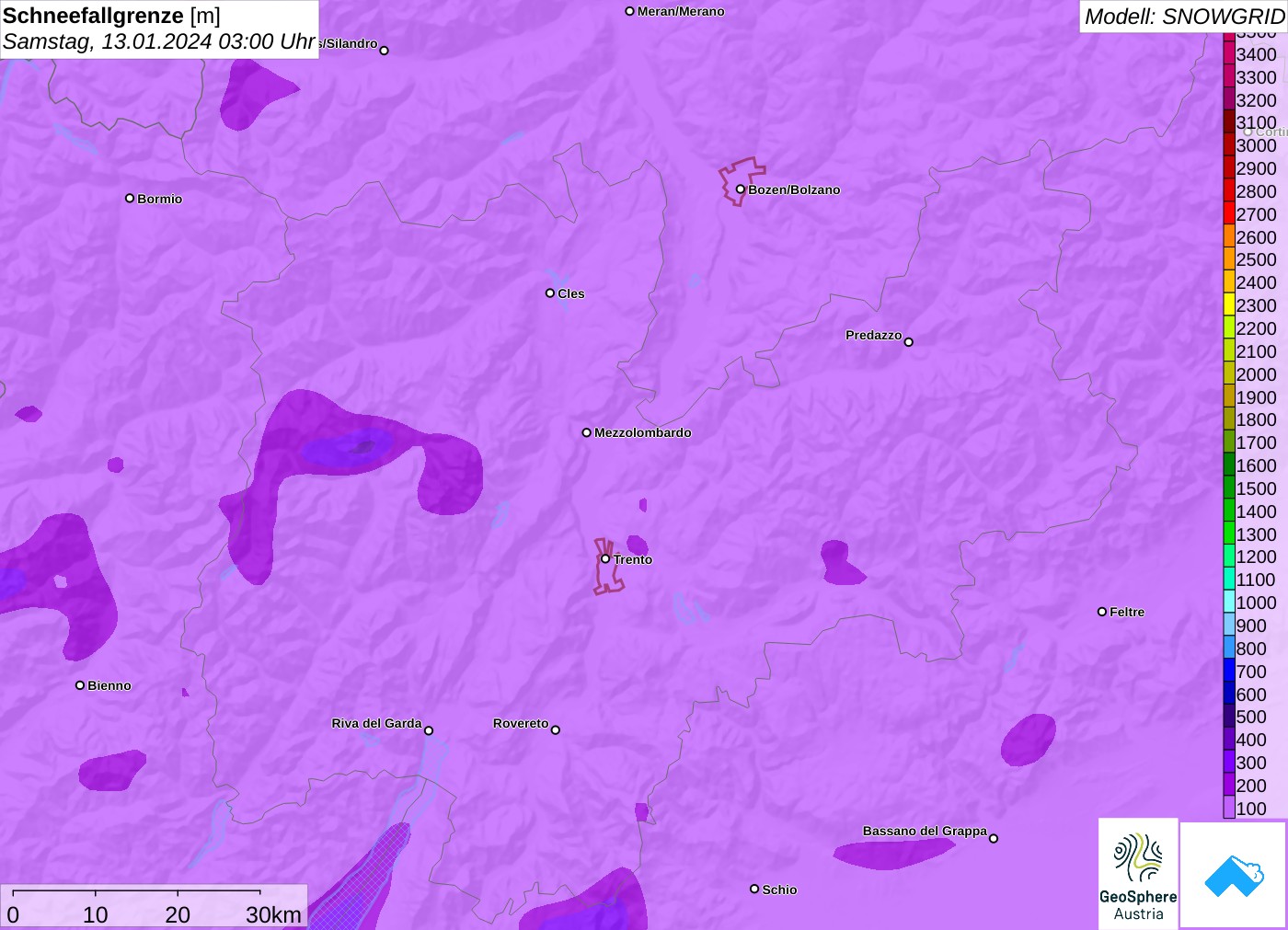This screenshot has width=1288, height=930.
Task: Click the blue cloud house logo
Action: (x=1233, y=875)
